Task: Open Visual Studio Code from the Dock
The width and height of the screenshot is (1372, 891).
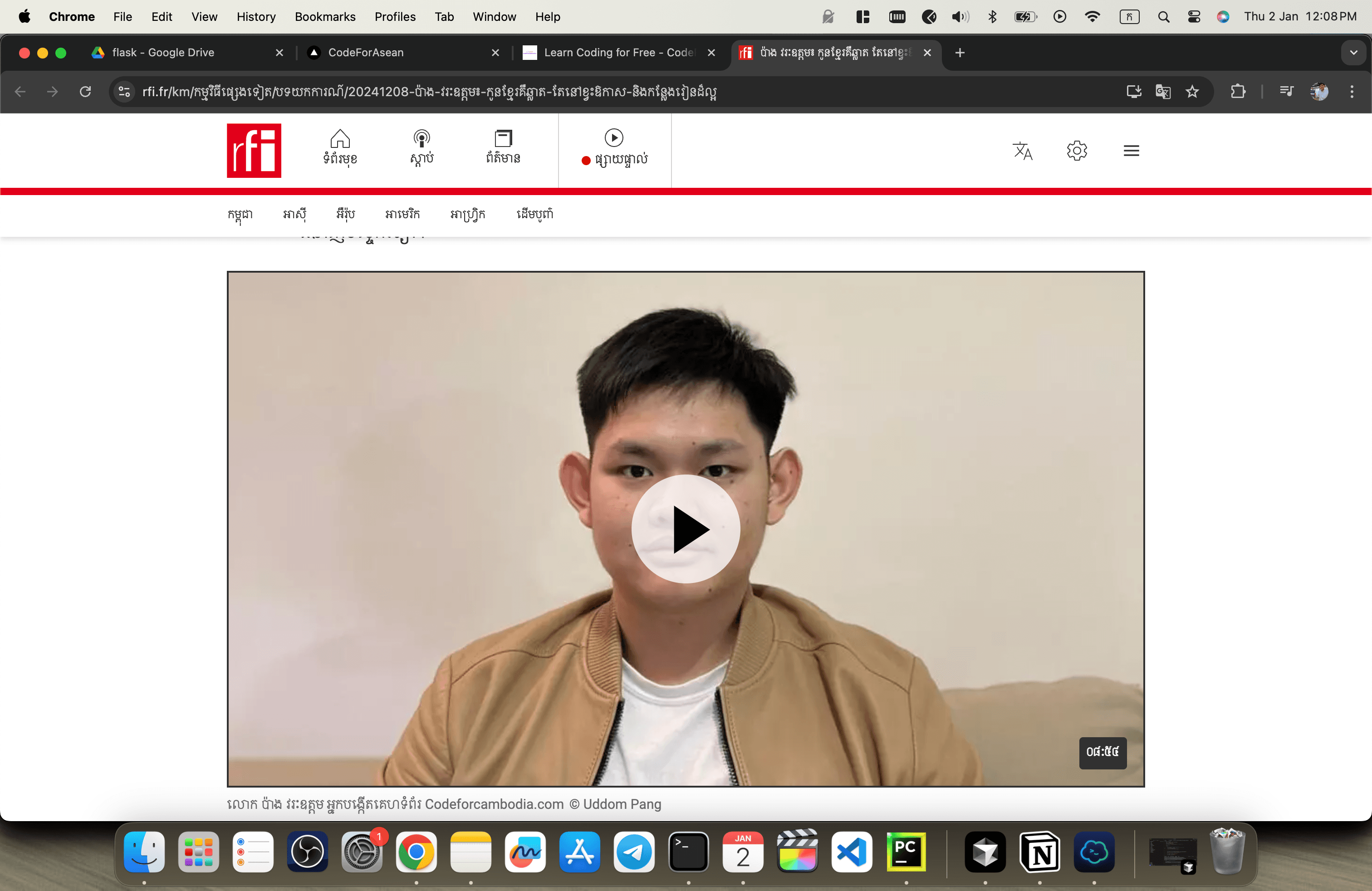Action: coord(852,852)
